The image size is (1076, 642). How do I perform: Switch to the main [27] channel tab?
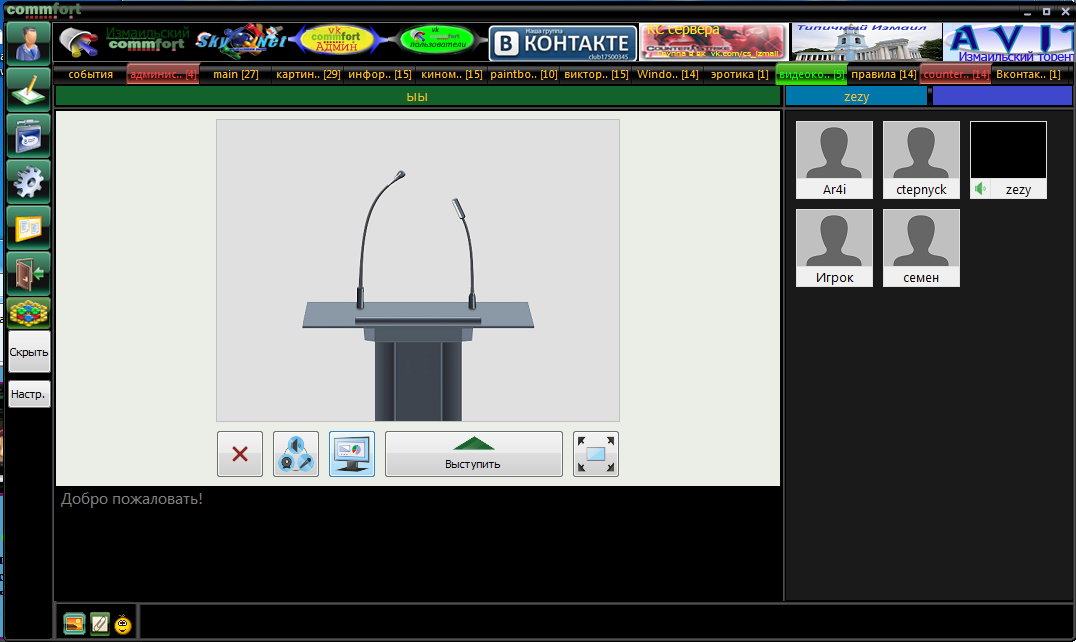235,74
